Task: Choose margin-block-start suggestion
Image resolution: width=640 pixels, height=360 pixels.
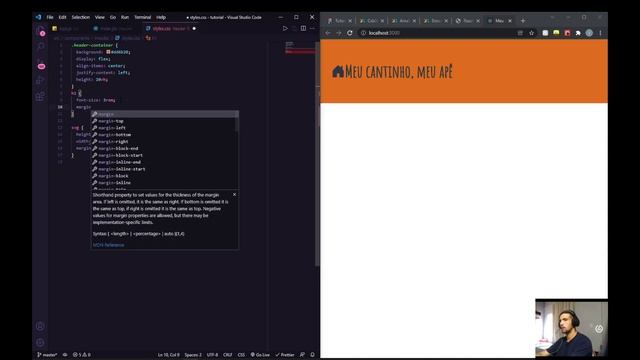Action: pyautogui.click(x=164, y=155)
